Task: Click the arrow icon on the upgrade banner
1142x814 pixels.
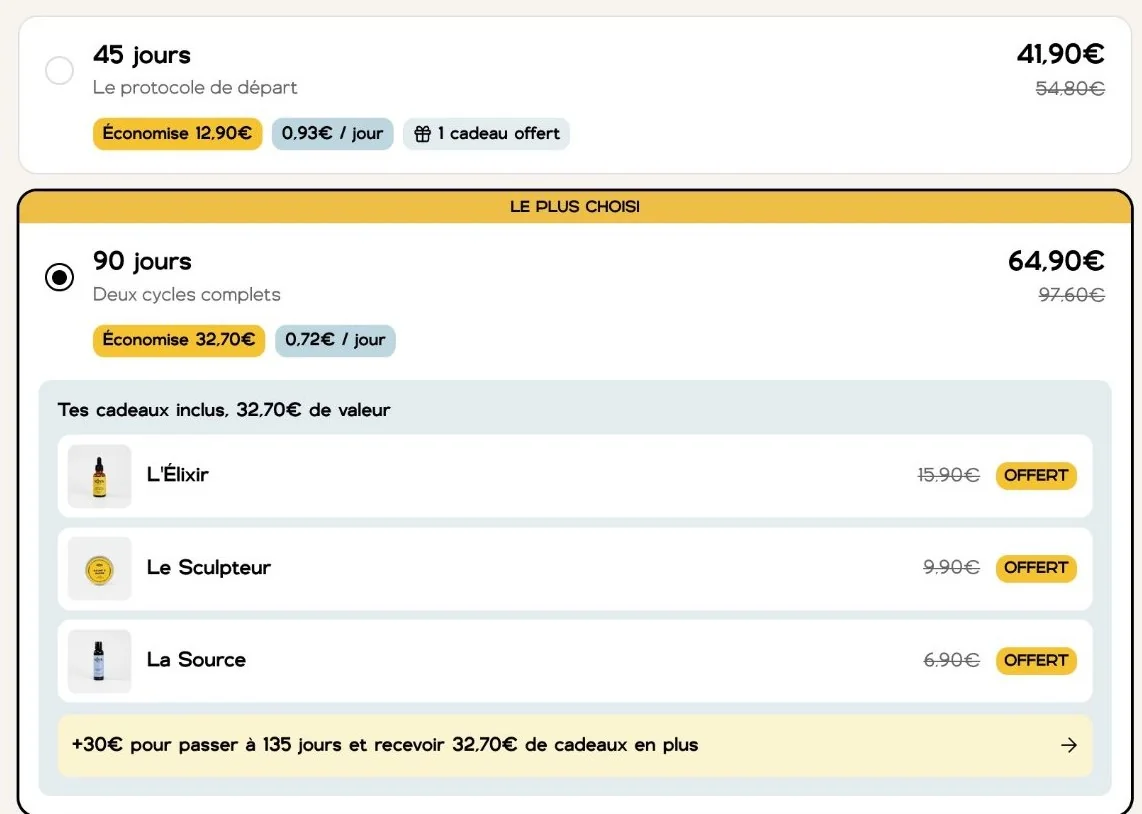Action: (x=1068, y=745)
